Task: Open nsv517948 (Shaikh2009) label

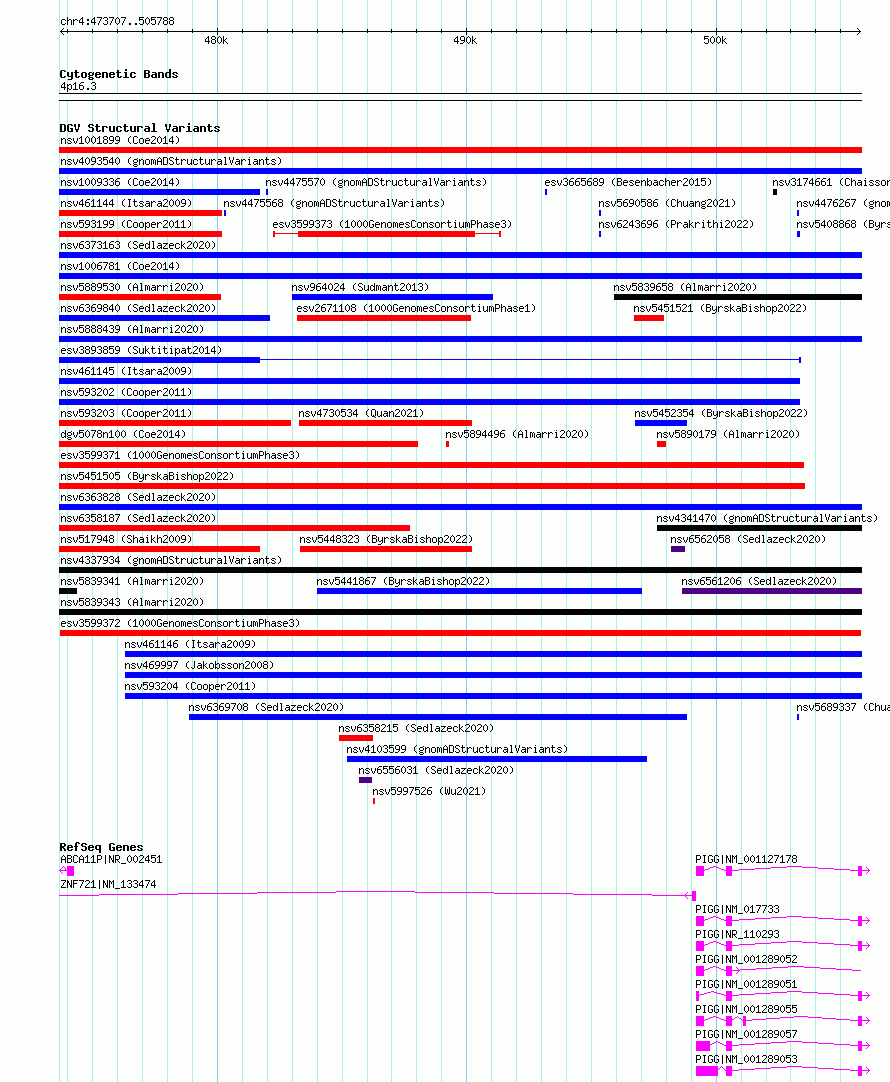Action: 126,540
